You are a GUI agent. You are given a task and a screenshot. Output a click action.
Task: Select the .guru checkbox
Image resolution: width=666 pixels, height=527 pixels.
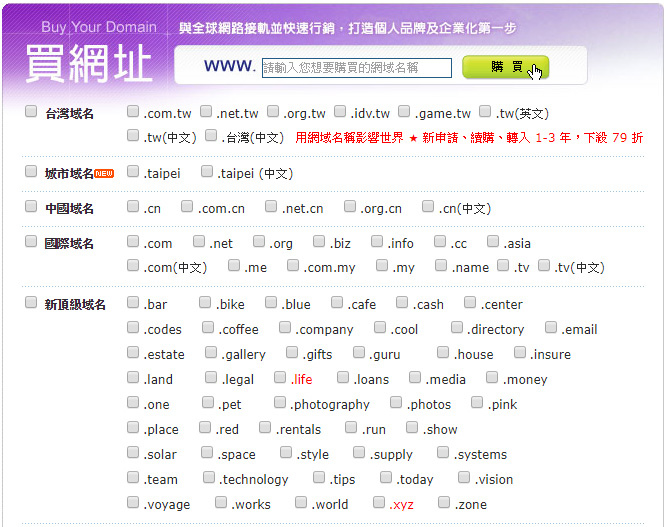pyautogui.click(x=359, y=353)
